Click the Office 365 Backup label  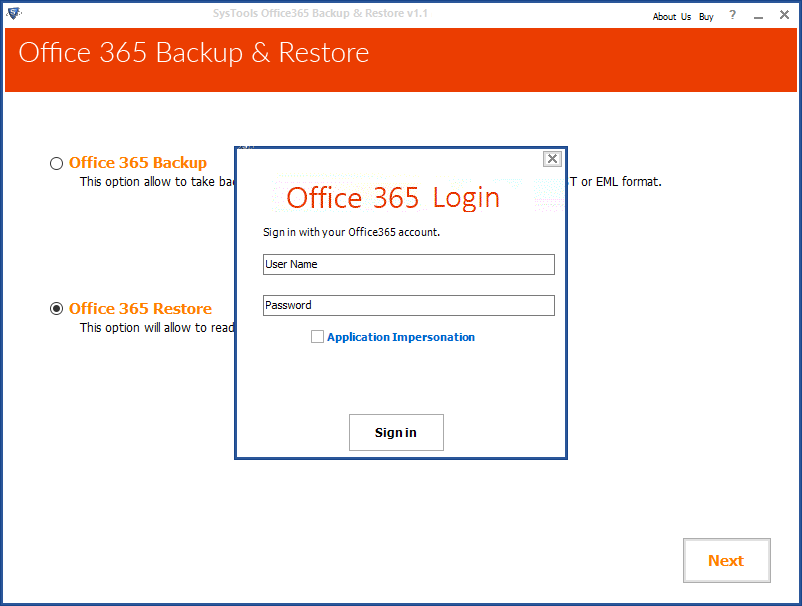[138, 163]
